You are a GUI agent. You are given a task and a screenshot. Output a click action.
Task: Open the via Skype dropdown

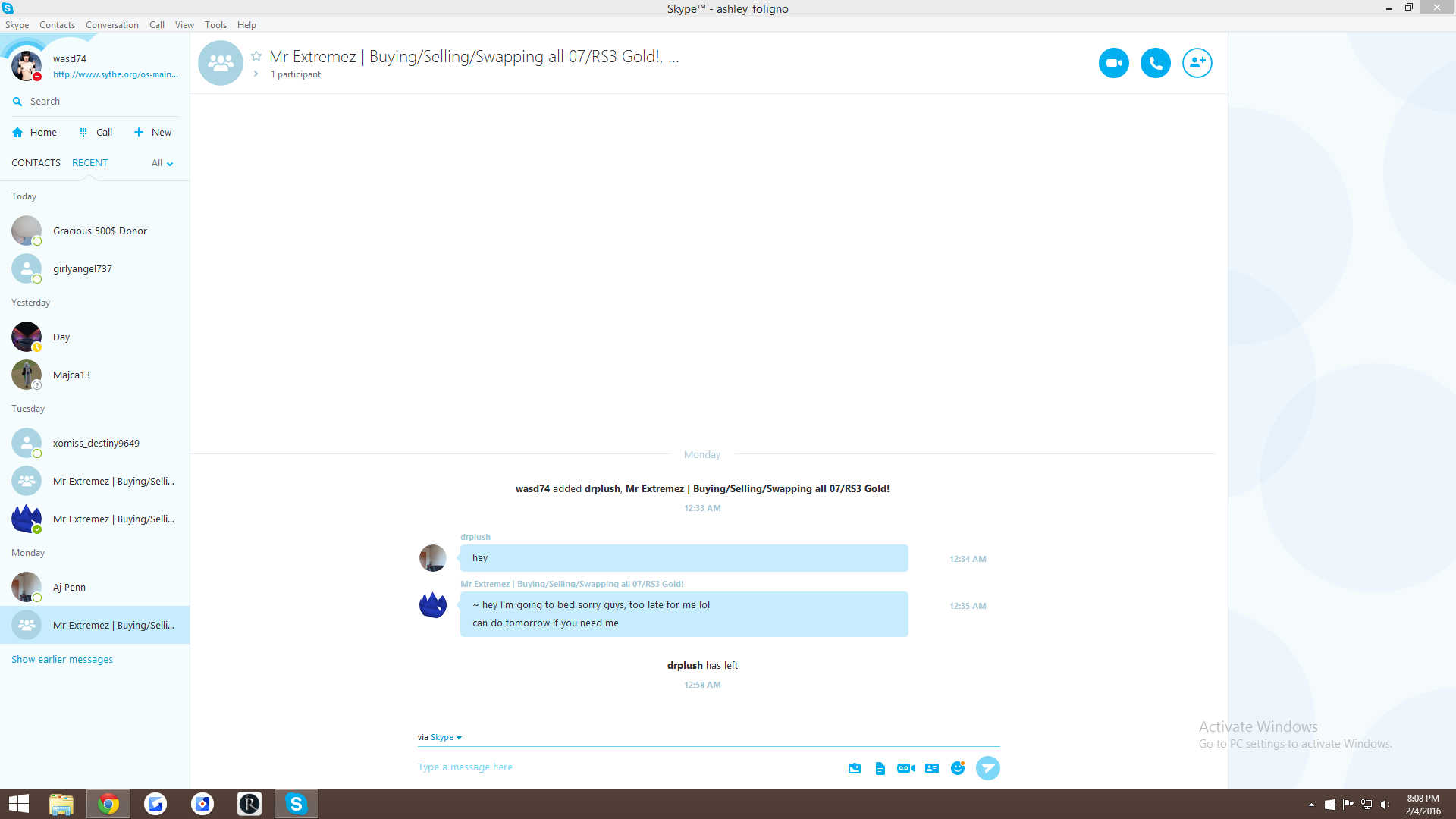[x=446, y=737]
